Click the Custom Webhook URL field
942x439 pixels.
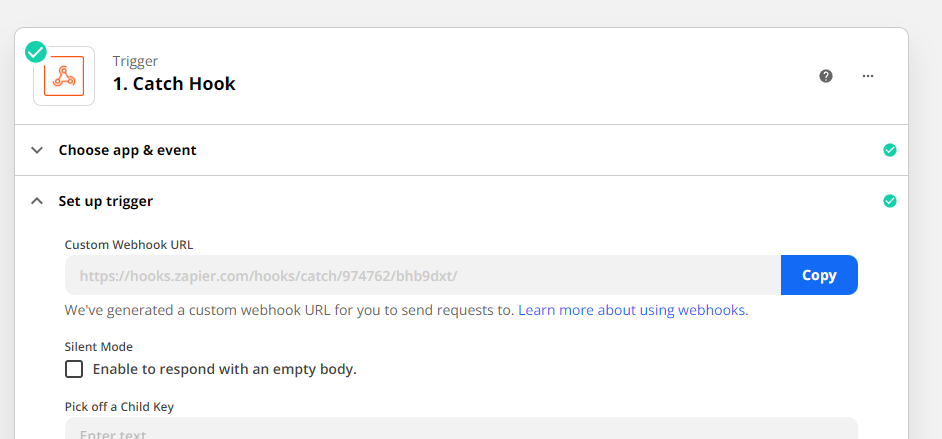[x=423, y=275]
